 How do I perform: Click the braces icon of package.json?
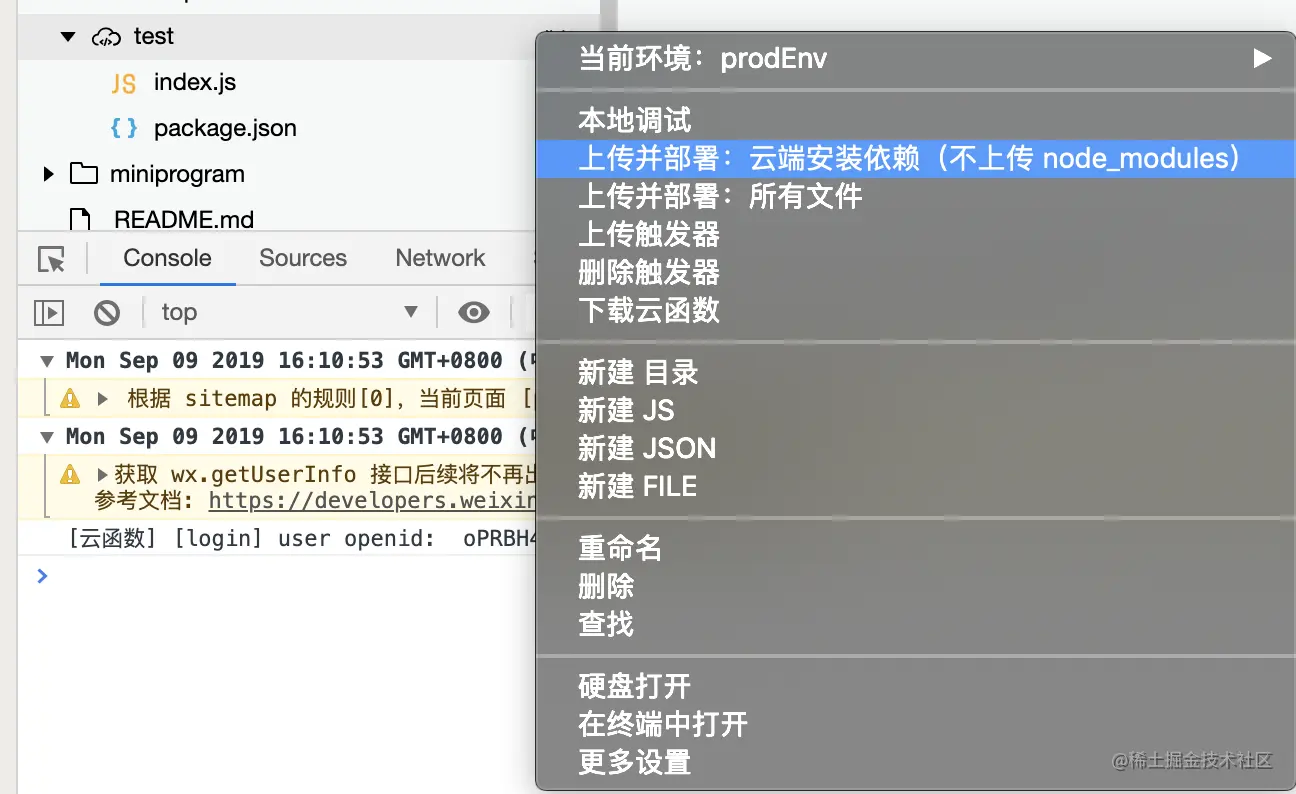(x=124, y=128)
